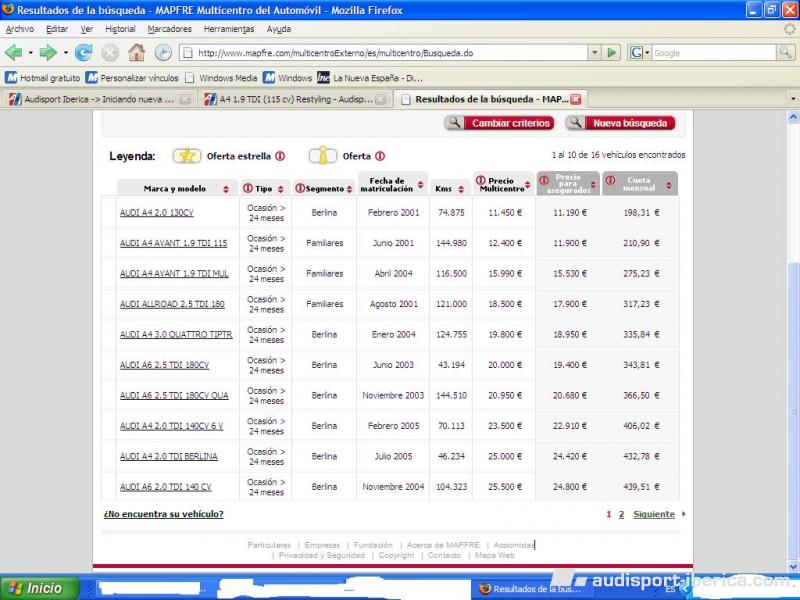
Task: Open the AUDI A4 2.0 130CV link
Action: tap(157, 213)
